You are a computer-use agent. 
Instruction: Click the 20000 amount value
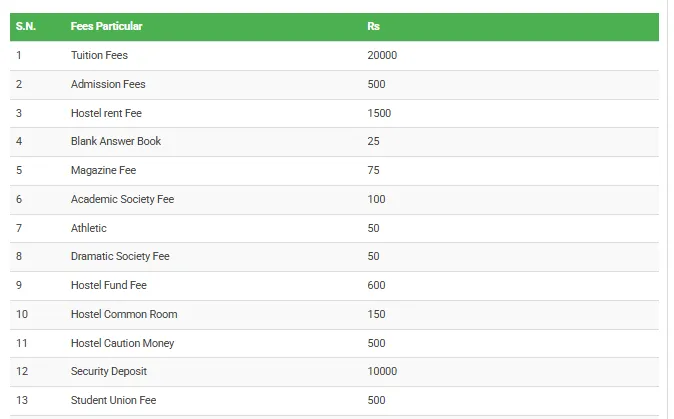[382, 55]
